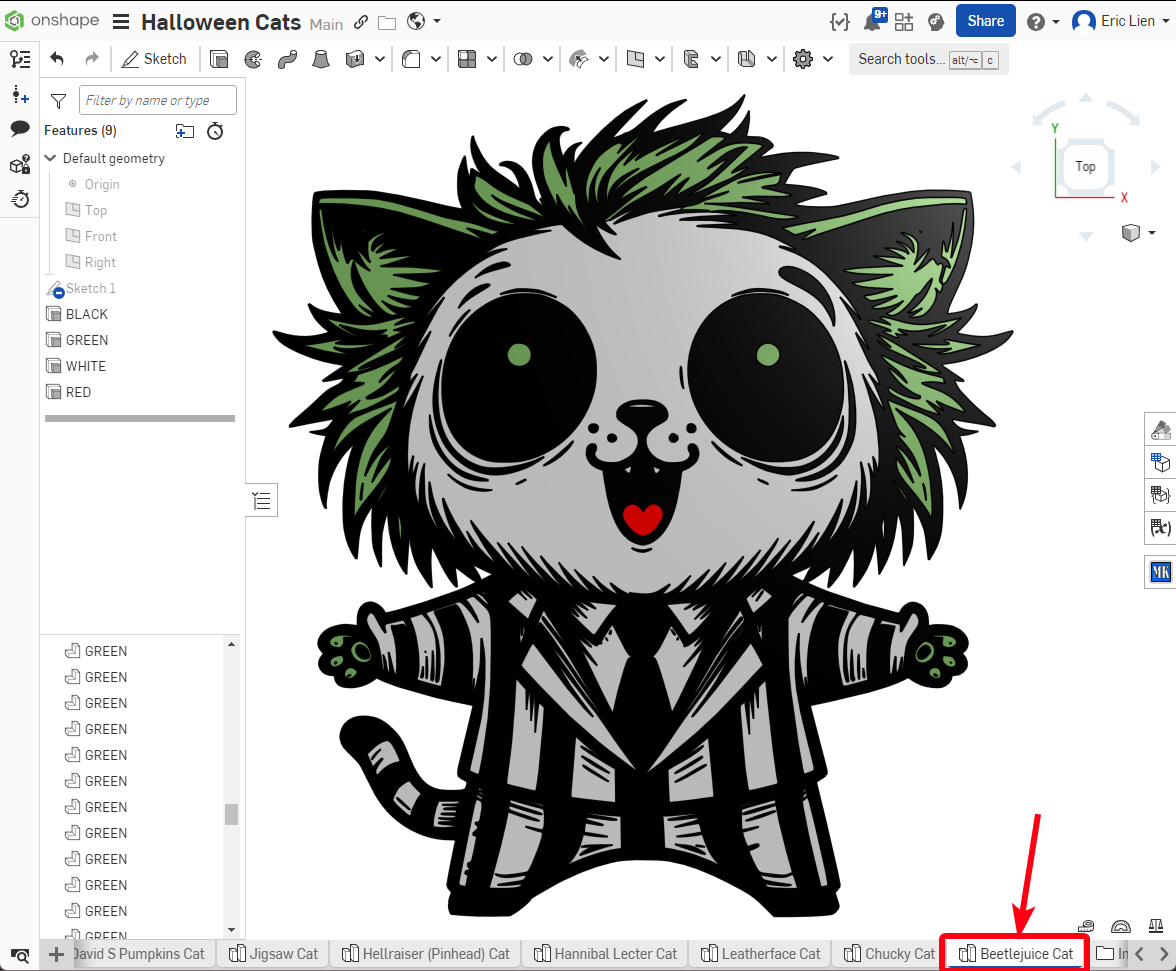Image resolution: width=1176 pixels, height=971 pixels.
Task: Open the Boolean tool dropdown arrow
Action: click(548, 59)
